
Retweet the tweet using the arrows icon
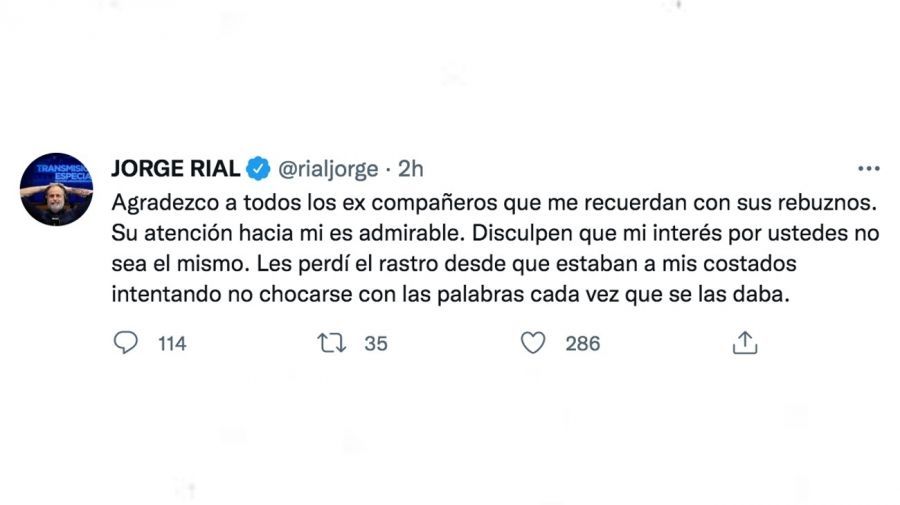pyautogui.click(x=330, y=343)
